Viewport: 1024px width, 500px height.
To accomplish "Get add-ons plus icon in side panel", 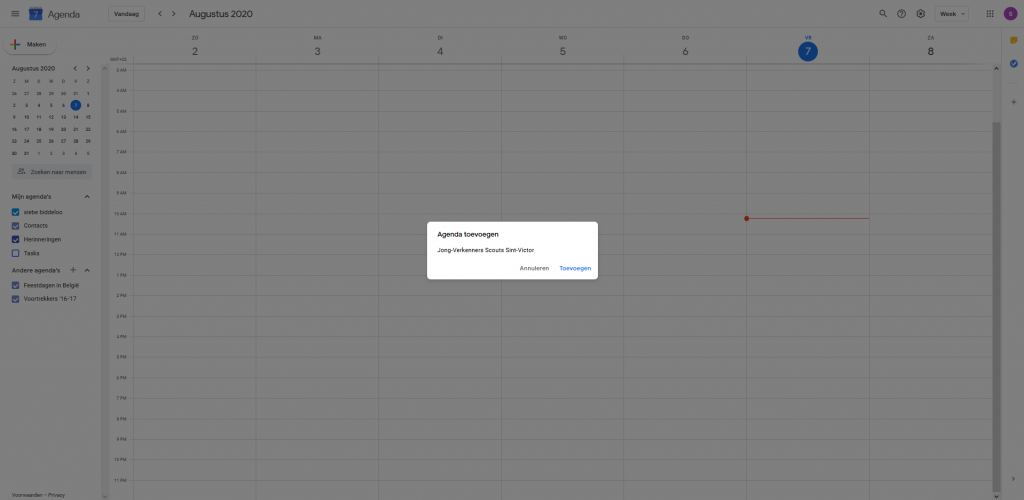I will point(1014,102).
